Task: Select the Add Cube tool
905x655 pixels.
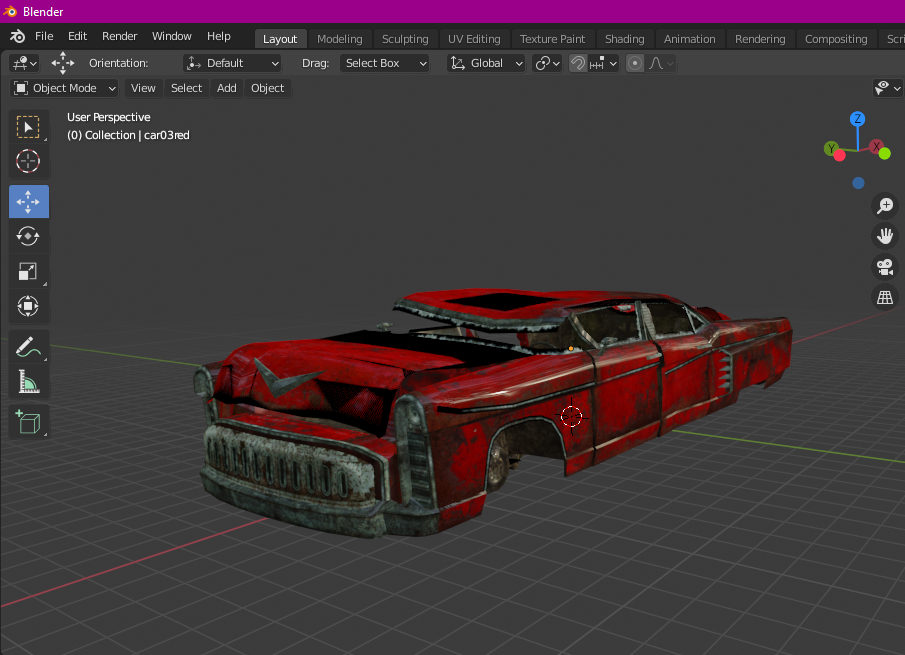Action: (x=28, y=421)
